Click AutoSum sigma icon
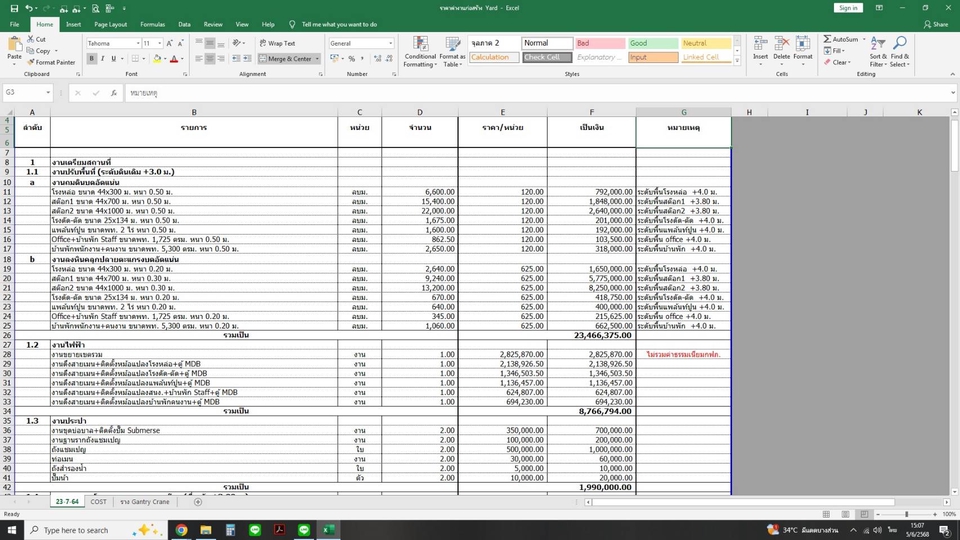 (827, 39)
